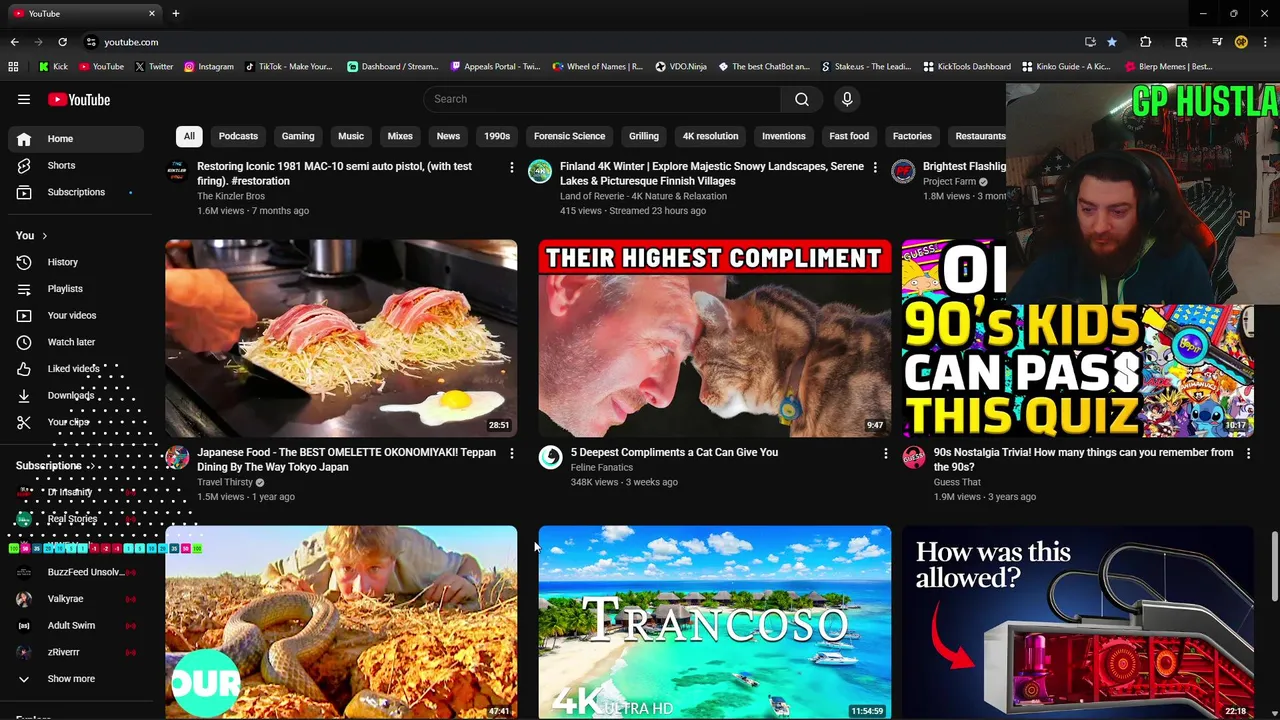Open the Chrome apps grid shortcut
The height and width of the screenshot is (720, 1280).
13,67
